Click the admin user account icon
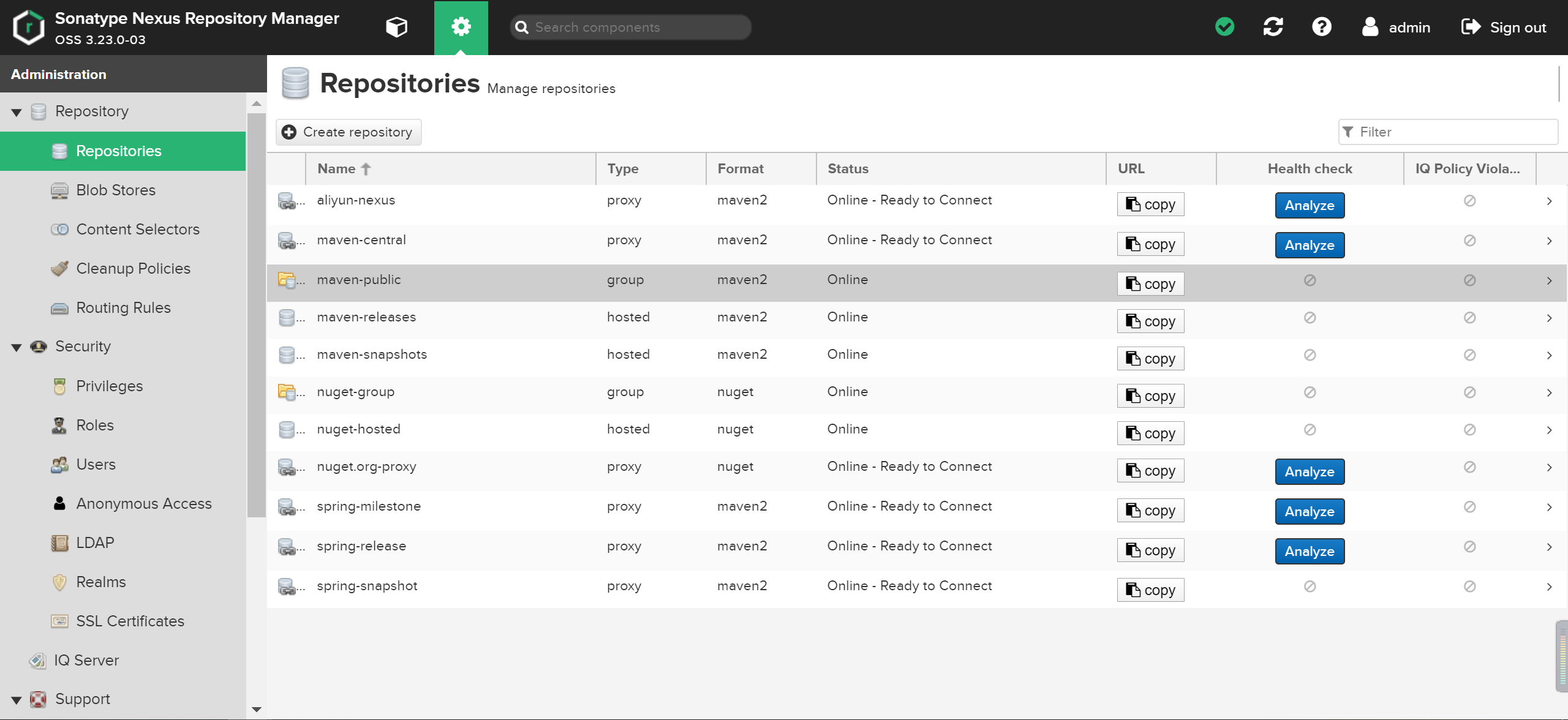This screenshot has height=720, width=1568. pos(1370,27)
